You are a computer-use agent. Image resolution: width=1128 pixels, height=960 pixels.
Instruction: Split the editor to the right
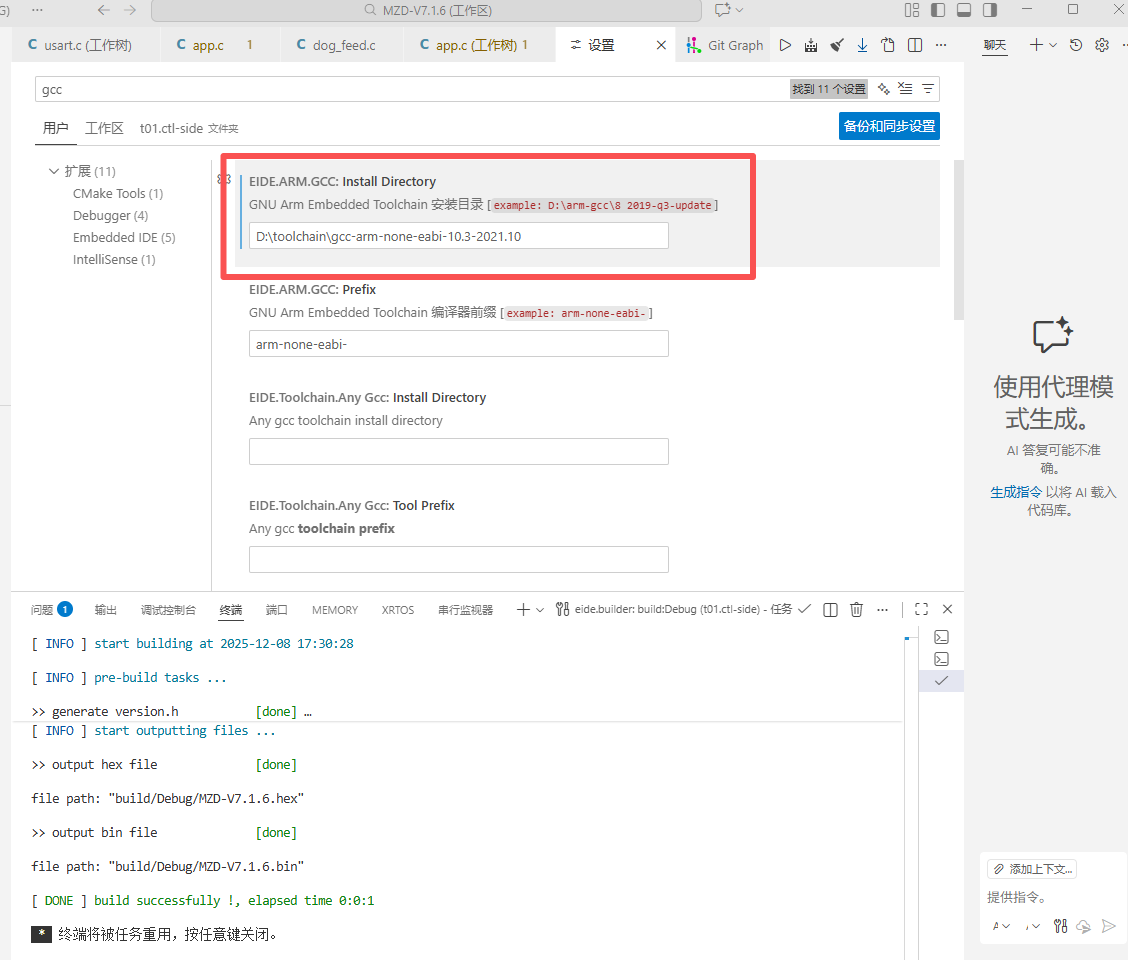tap(914, 45)
